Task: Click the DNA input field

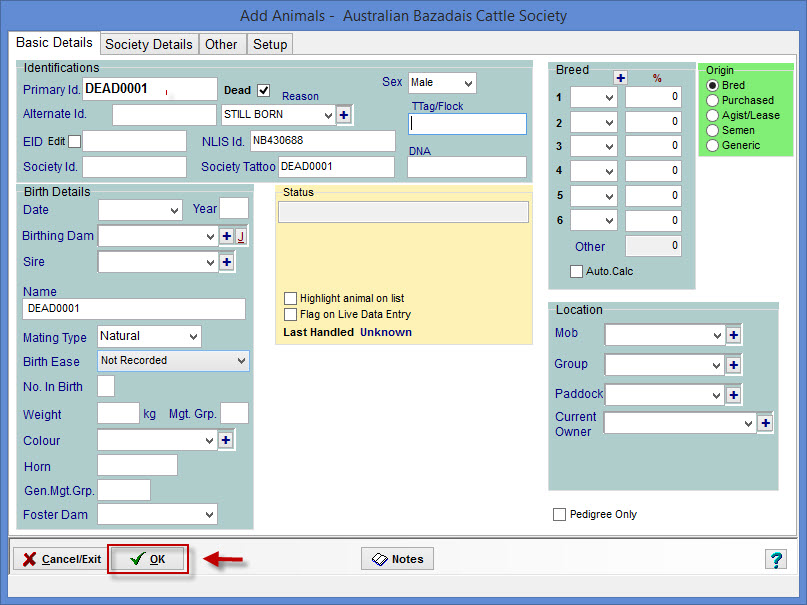Action: click(467, 167)
